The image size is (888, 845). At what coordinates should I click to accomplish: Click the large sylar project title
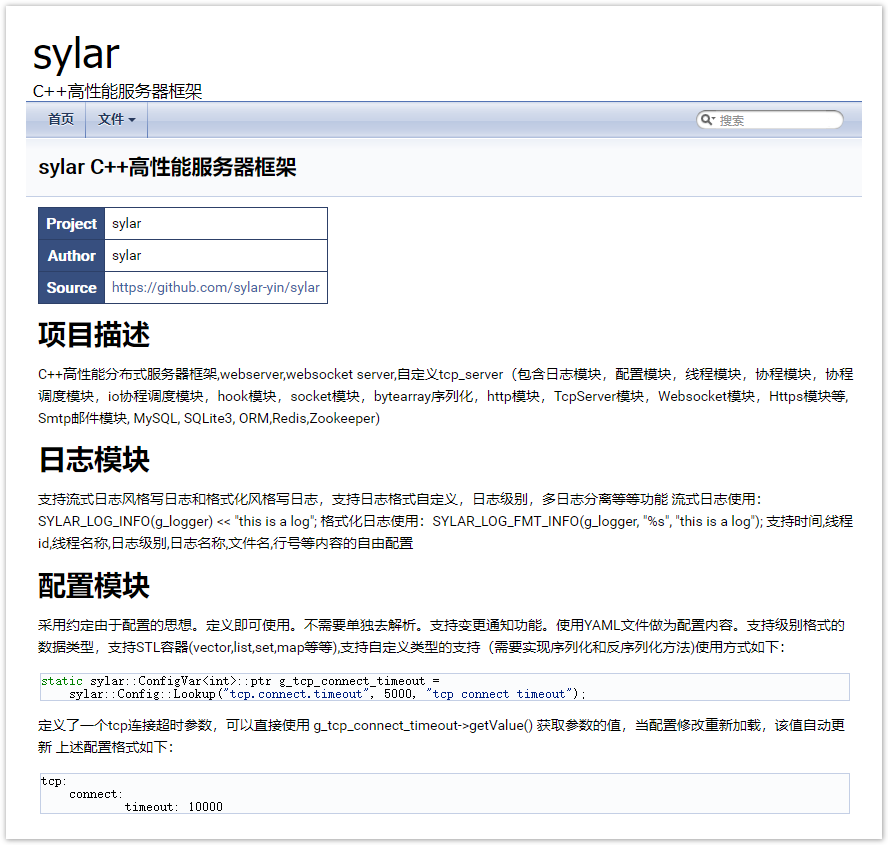76,53
